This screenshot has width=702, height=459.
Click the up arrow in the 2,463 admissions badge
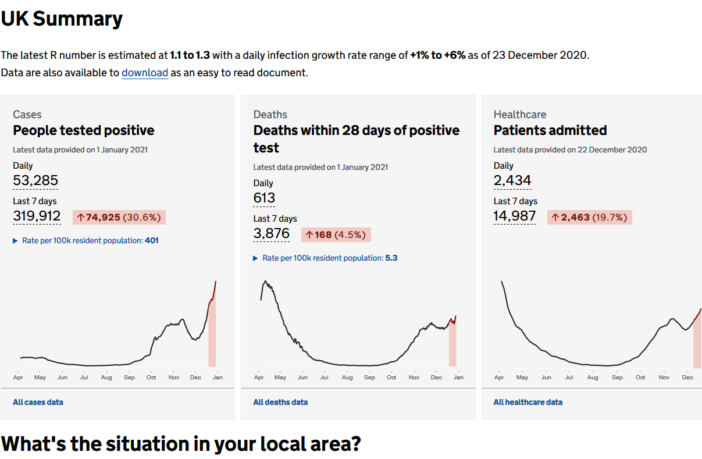(553, 217)
